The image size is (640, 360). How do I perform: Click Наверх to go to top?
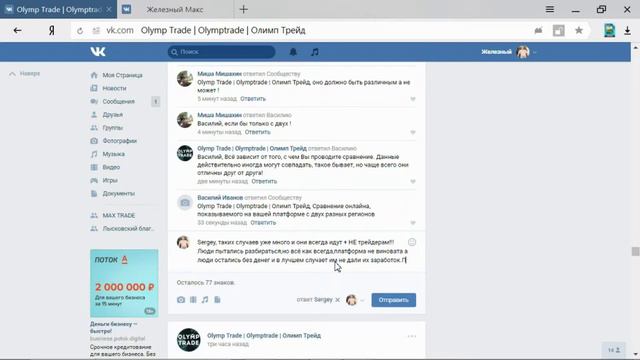(25, 74)
